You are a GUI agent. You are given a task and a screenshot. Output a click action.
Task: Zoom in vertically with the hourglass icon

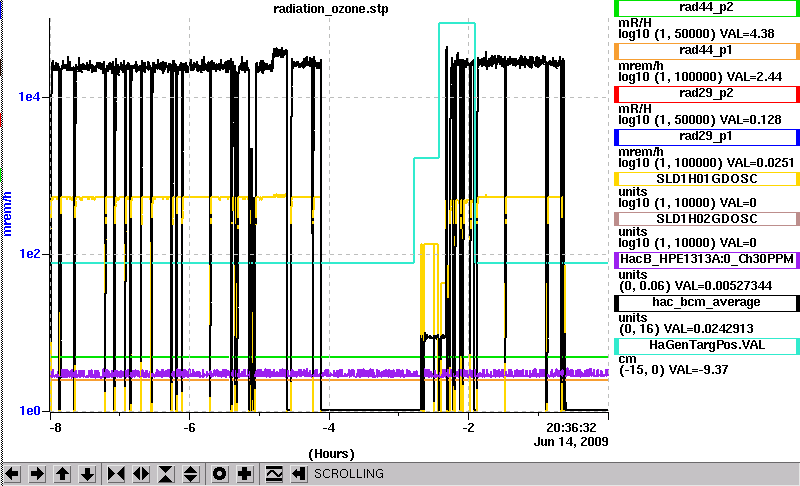[166, 474]
